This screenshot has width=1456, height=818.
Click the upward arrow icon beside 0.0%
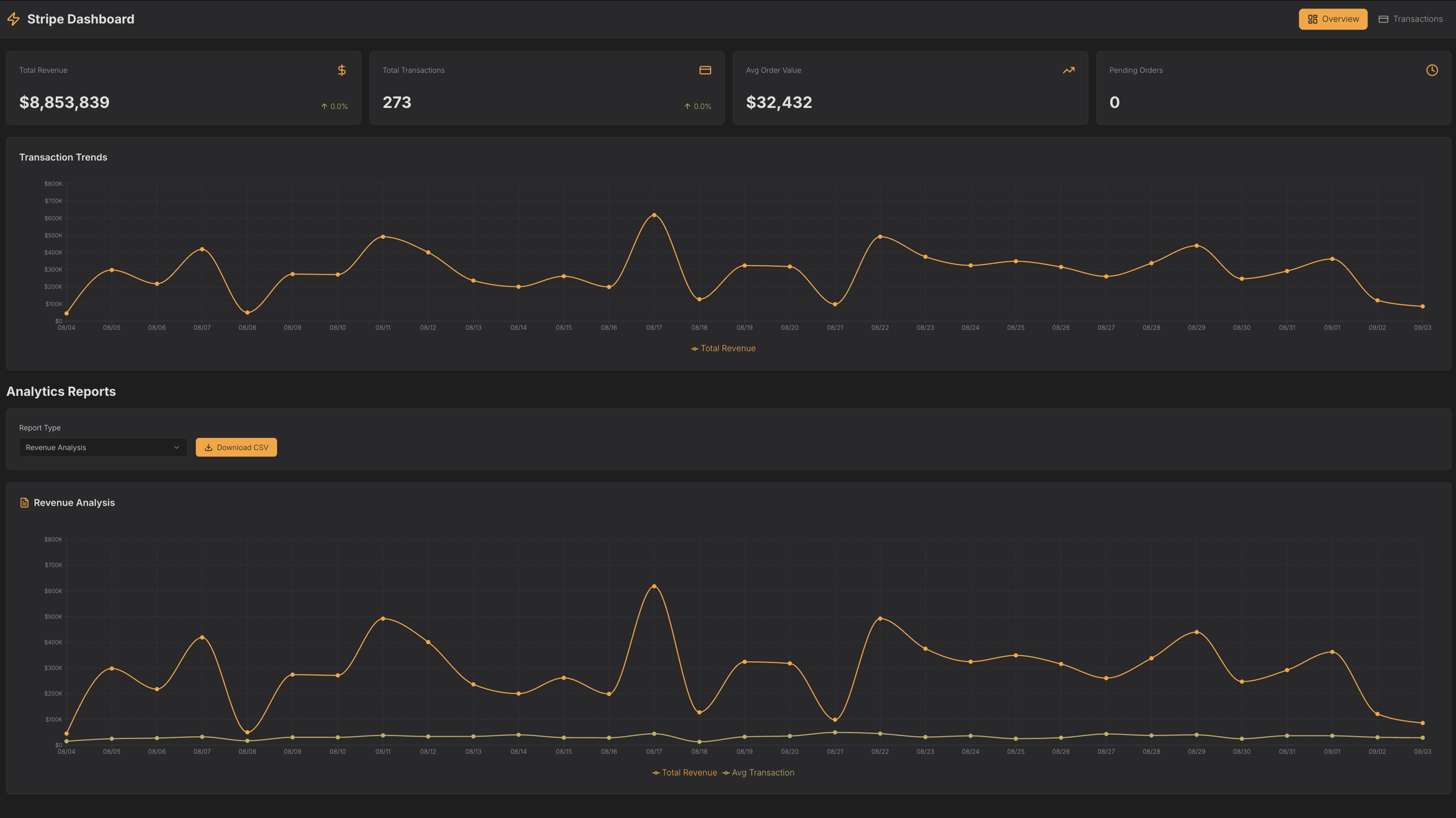pos(323,106)
